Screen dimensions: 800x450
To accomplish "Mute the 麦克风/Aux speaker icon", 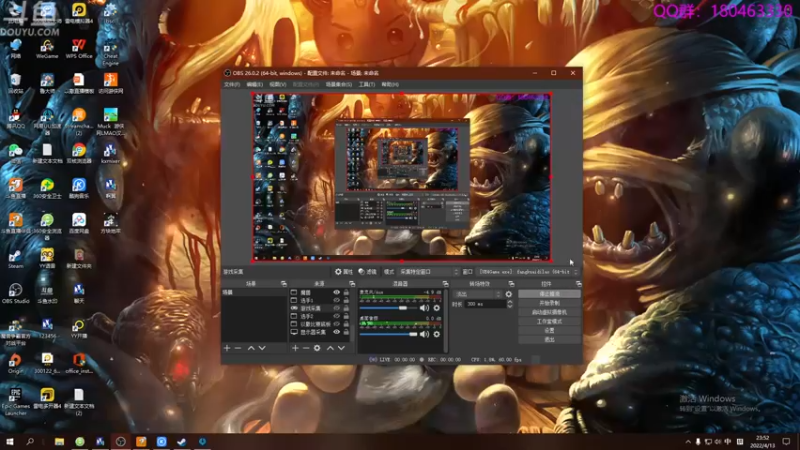I will click(424, 308).
